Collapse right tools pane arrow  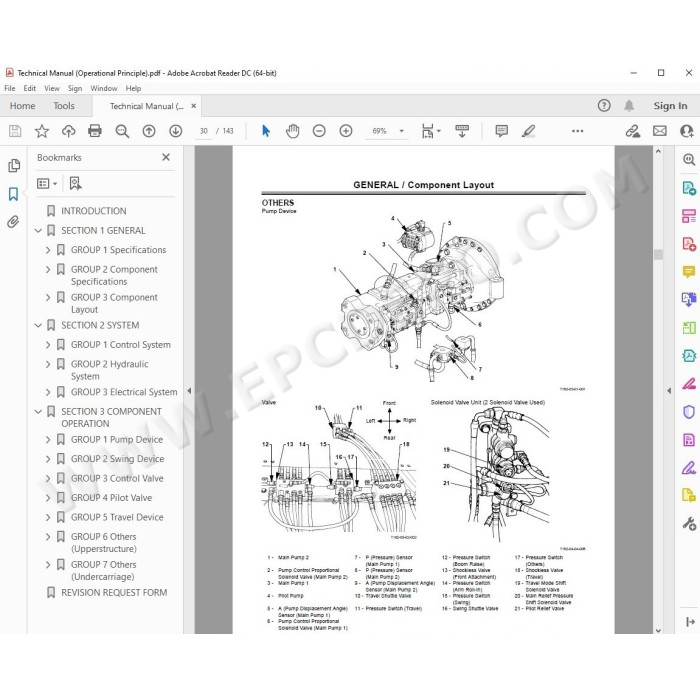coord(669,391)
